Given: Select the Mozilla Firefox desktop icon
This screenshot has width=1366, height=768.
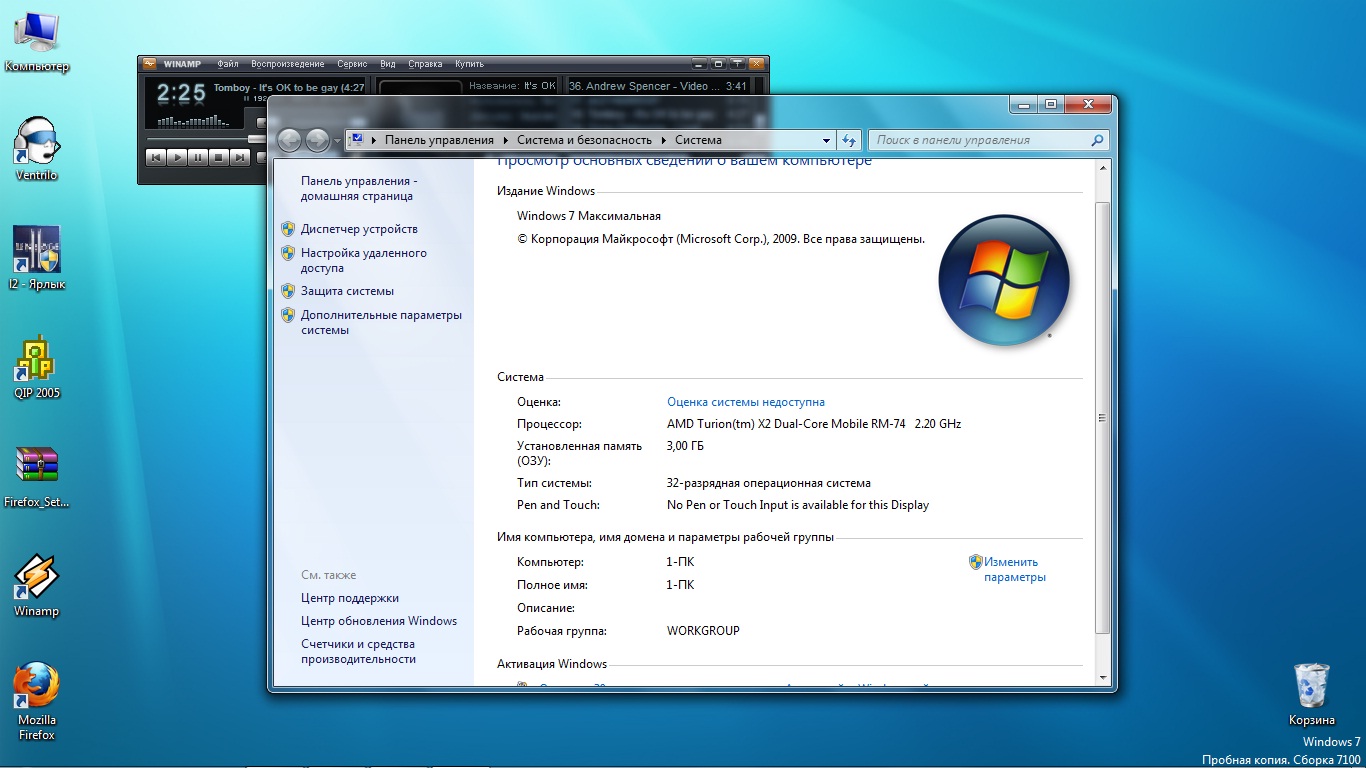Looking at the screenshot, I should click(37, 700).
